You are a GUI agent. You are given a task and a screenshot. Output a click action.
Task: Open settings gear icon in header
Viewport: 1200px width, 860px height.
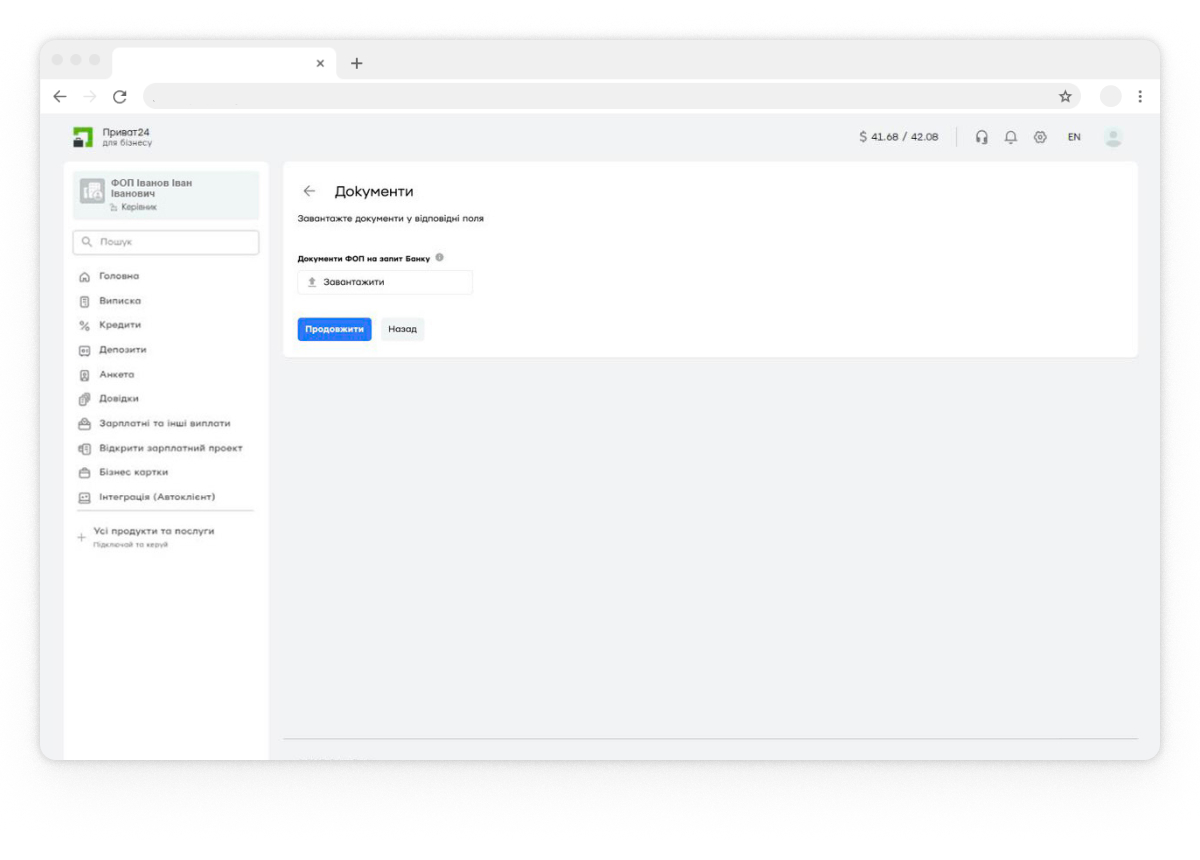pos(1040,137)
